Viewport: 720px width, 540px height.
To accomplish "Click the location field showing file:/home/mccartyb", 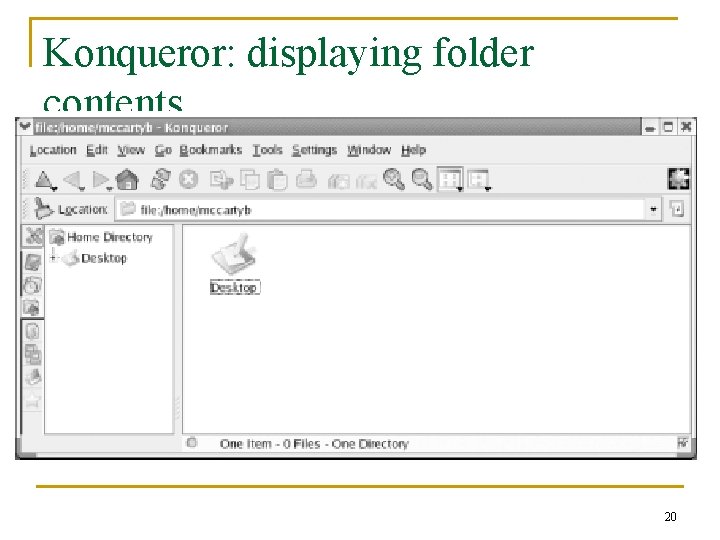I will [381, 210].
